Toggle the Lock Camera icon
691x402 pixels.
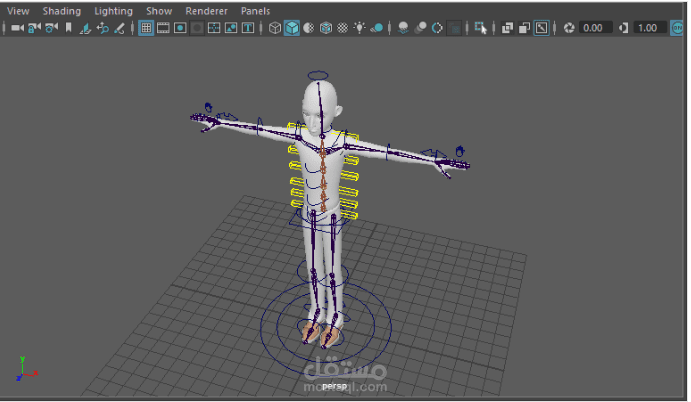click(34, 28)
